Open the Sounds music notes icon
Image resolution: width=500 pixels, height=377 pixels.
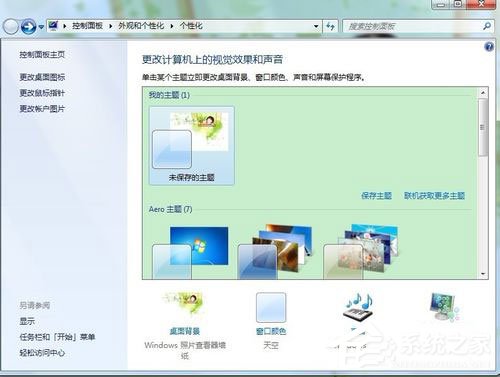click(x=358, y=307)
